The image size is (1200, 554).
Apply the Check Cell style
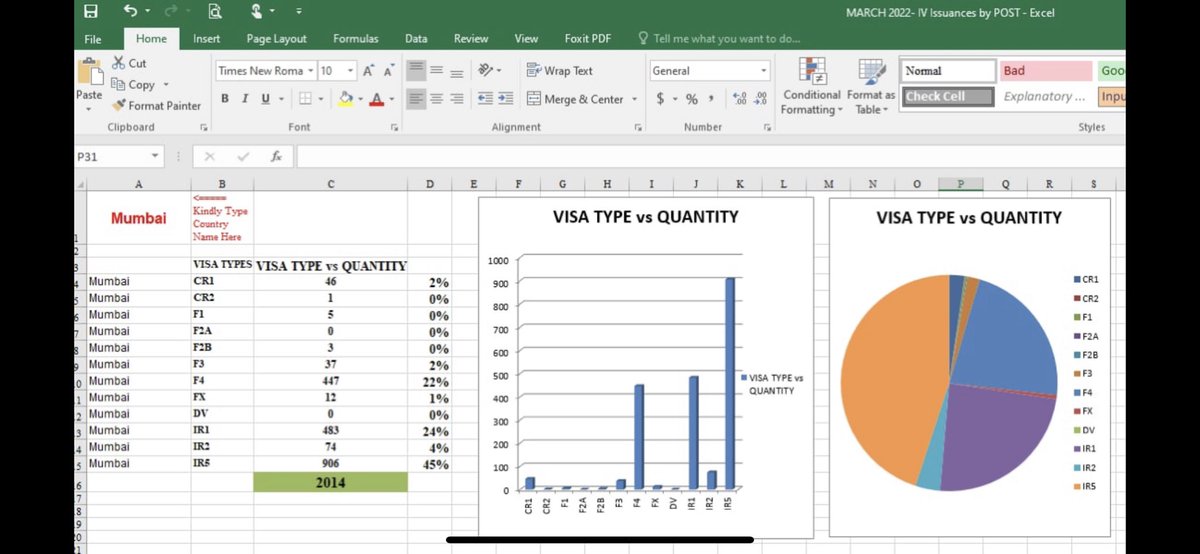pyautogui.click(x=948, y=97)
